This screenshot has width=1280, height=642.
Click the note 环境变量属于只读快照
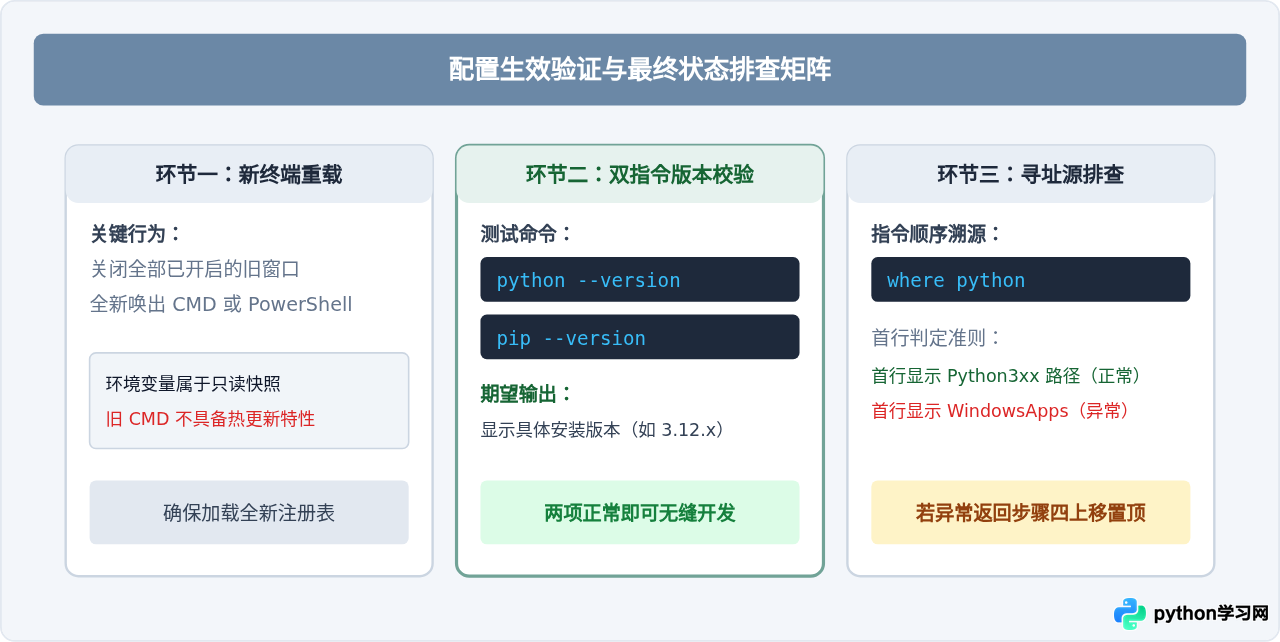(193, 384)
